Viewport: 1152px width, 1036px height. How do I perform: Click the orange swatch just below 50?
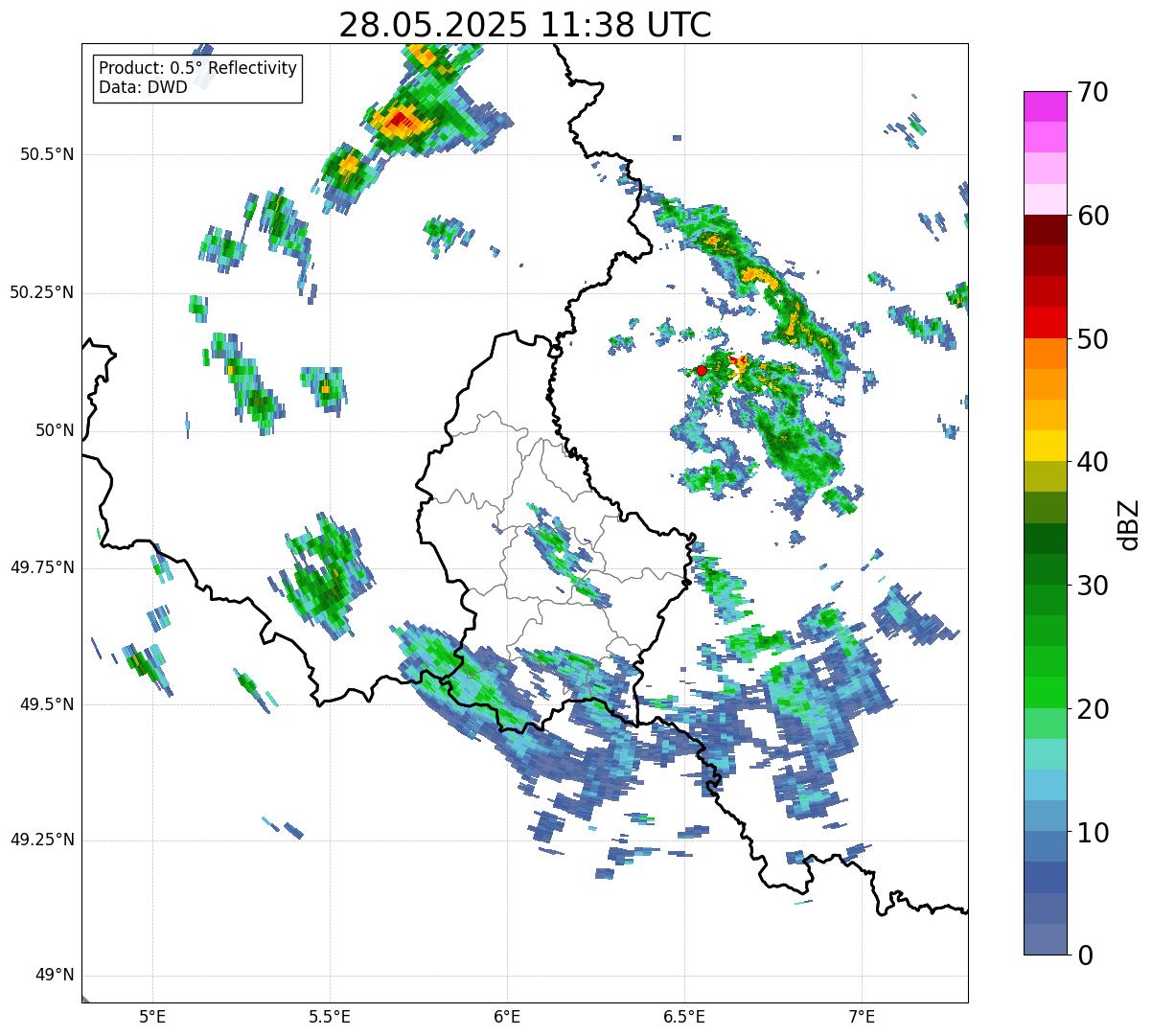pos(1045,354)
